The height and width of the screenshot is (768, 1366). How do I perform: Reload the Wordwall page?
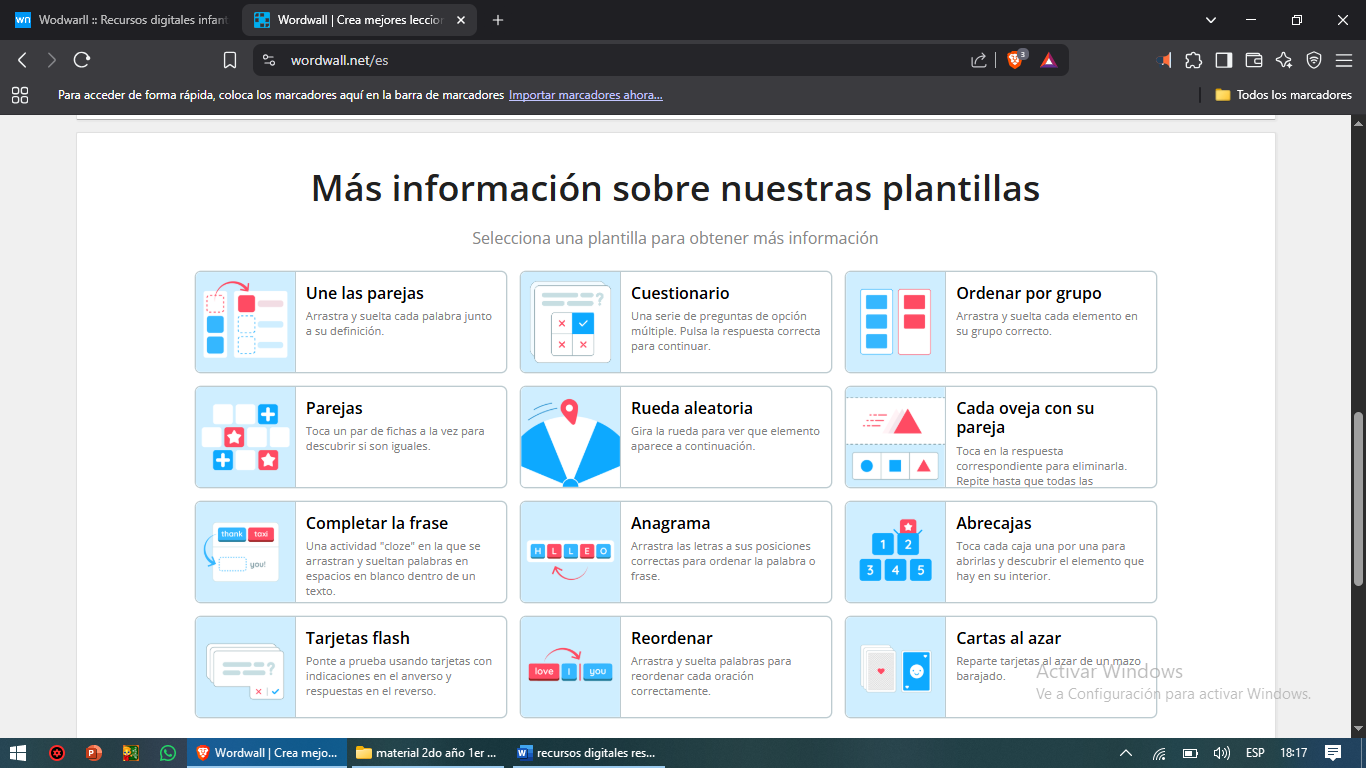tap(82, 59)
